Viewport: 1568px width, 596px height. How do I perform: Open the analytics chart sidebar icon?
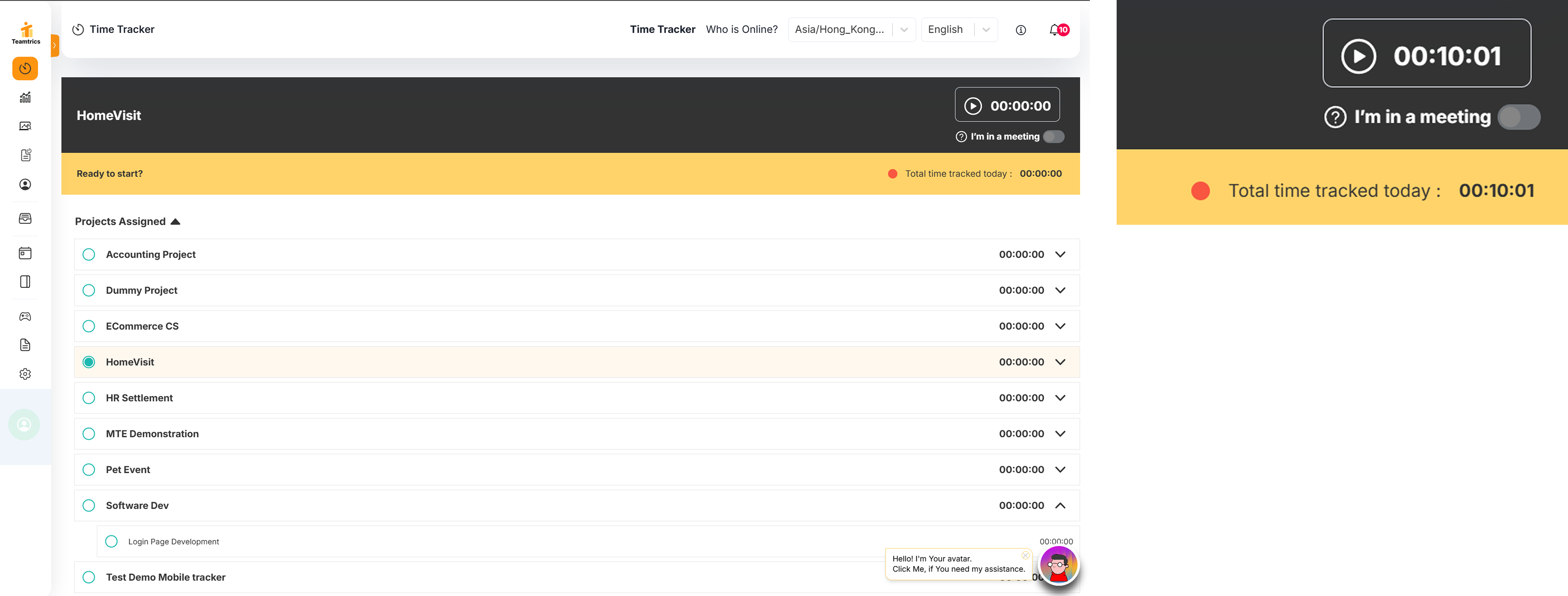point(25,97)
